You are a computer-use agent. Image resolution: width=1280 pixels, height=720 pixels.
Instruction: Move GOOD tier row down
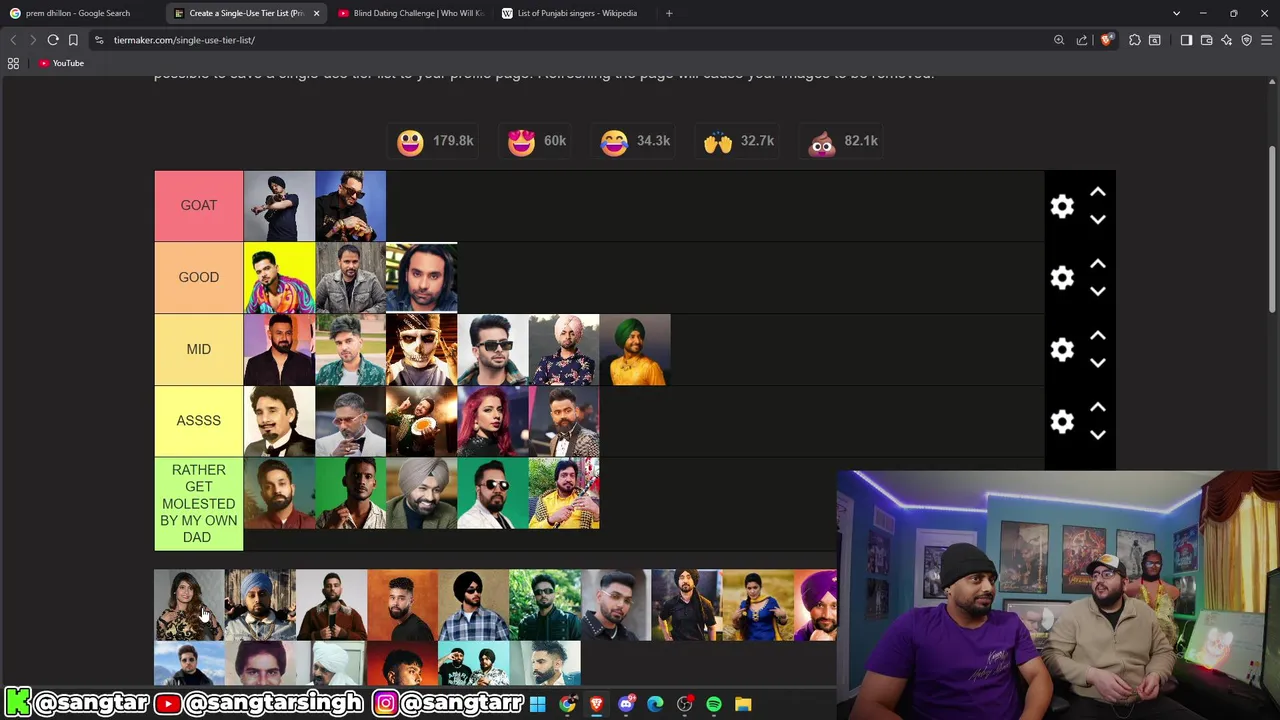point(1097,292)
